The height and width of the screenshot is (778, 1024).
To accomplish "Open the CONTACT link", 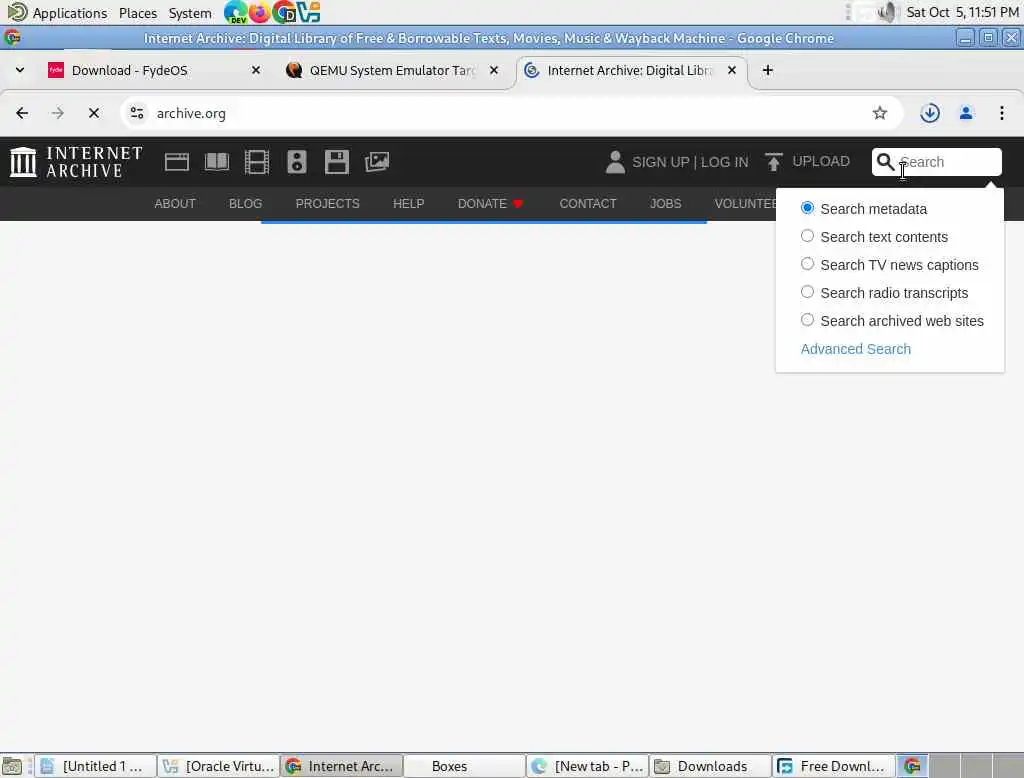I will coord(588,204).
